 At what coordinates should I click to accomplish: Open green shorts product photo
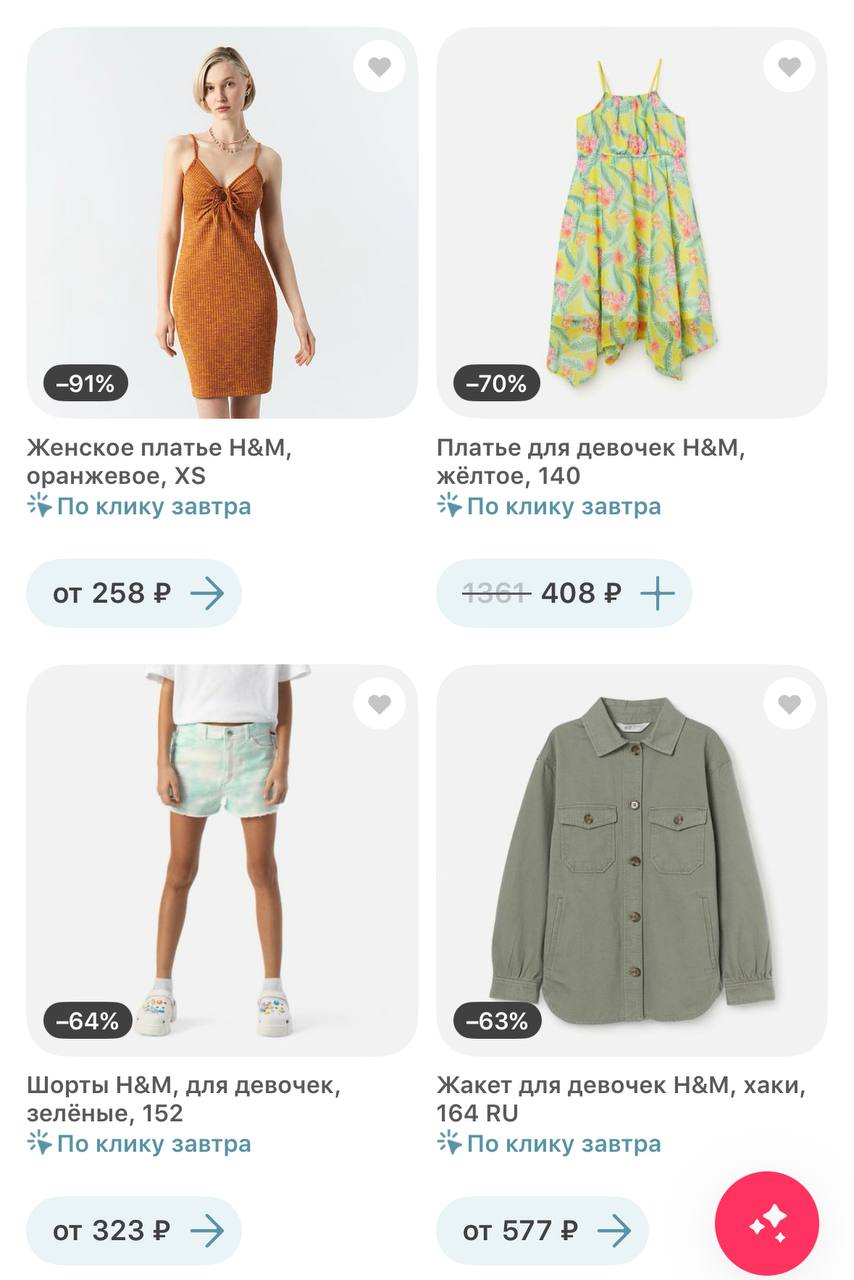[x=222, y=860]
